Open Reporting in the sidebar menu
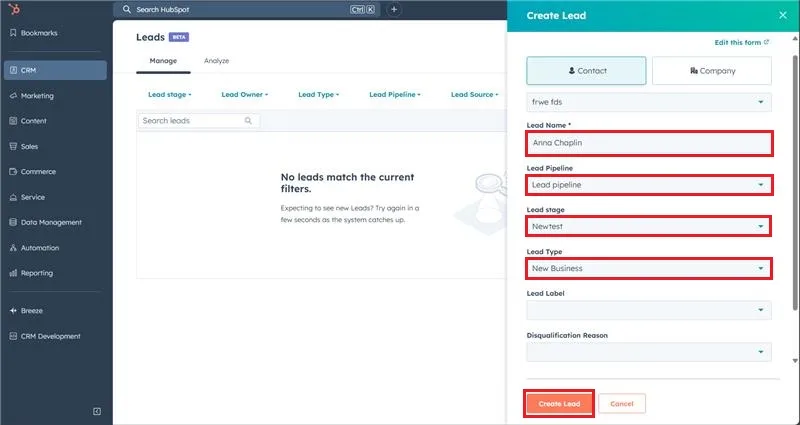Screen dimensions: 800x425 click(x=37, y=273)
